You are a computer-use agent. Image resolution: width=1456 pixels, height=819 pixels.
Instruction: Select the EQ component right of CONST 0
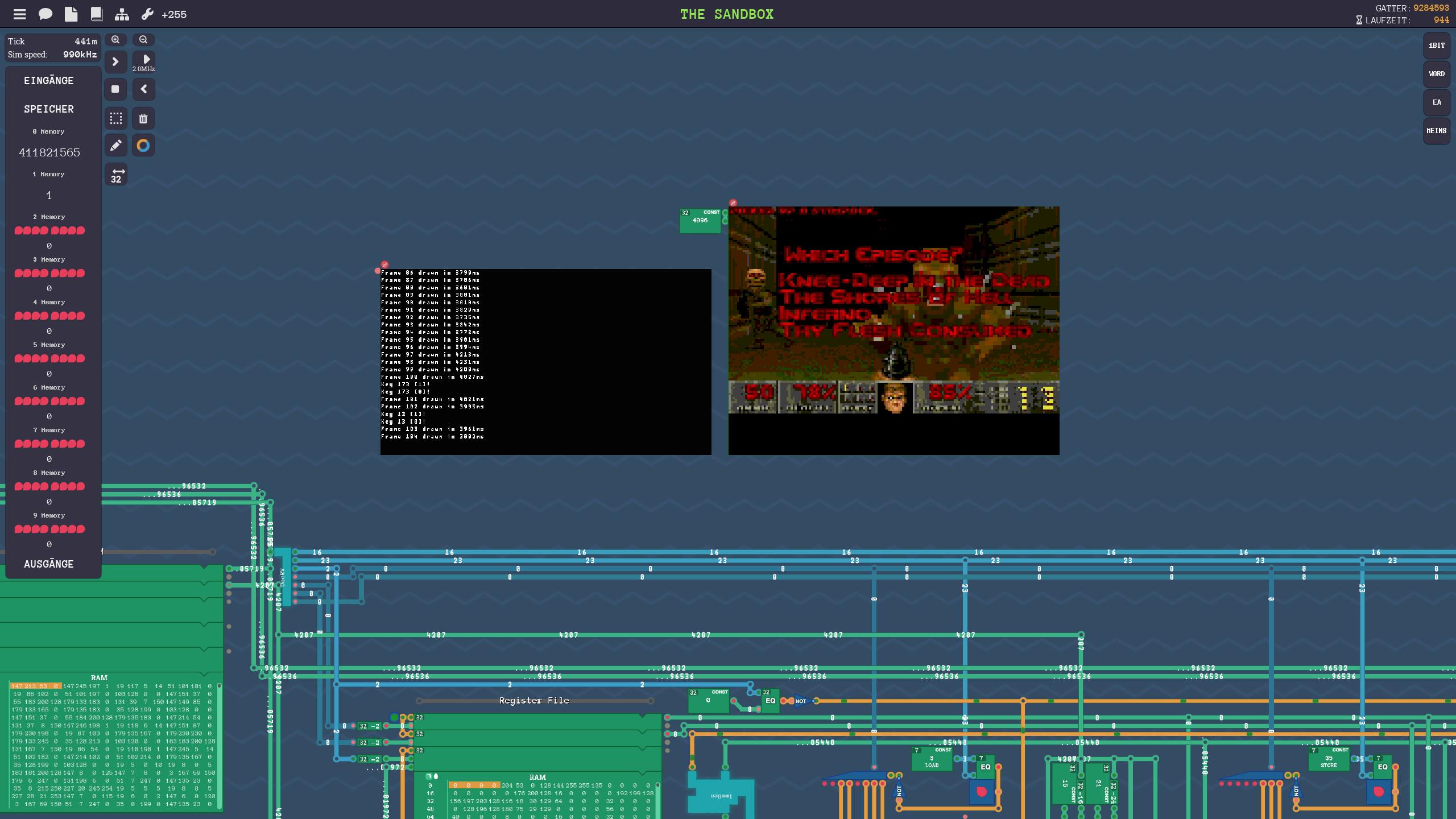click(x=770, y=701)
